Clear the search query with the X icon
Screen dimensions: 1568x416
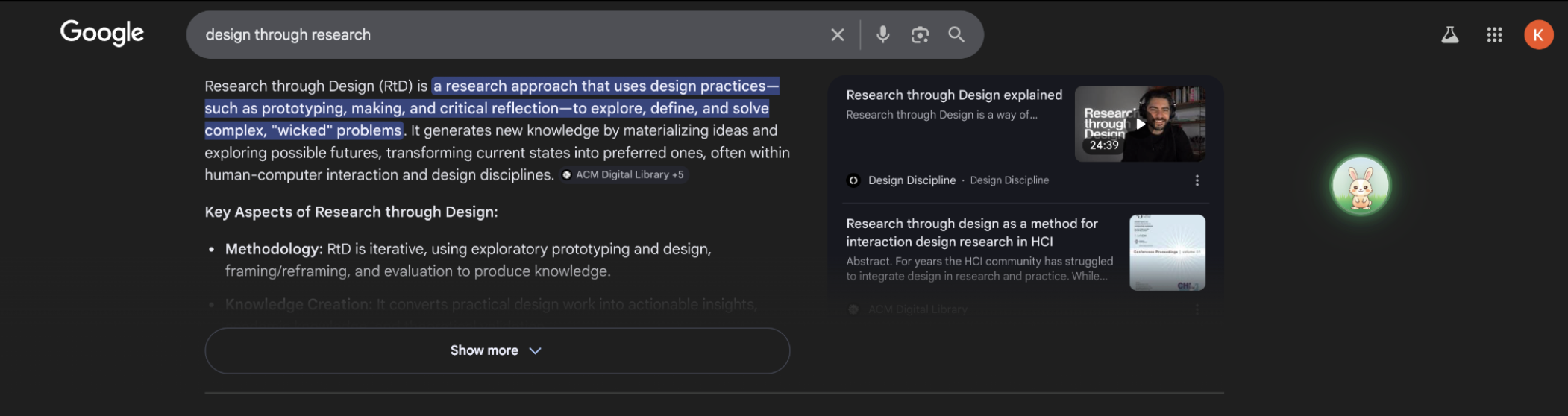(838, 34)
